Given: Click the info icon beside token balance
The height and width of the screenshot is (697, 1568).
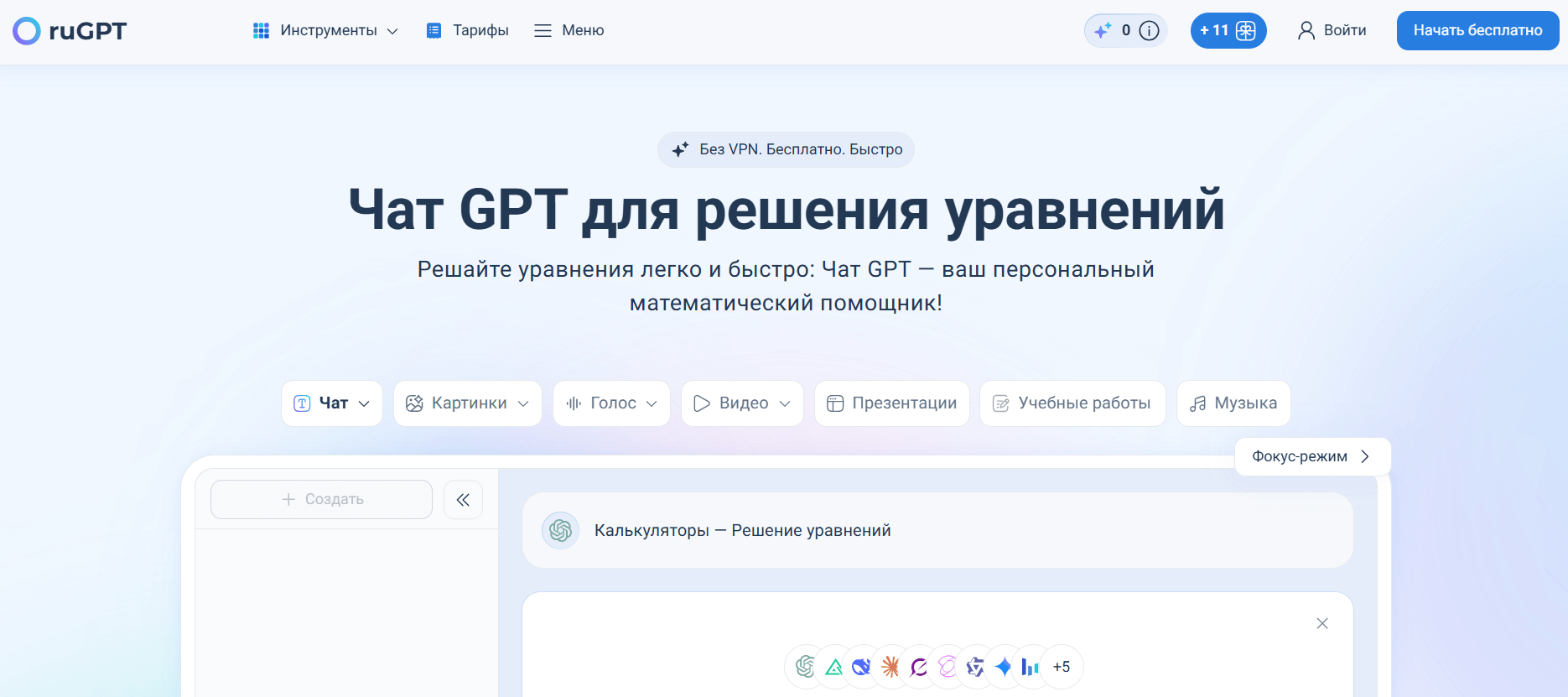Looking at the screenshot, I should 1150,31.
